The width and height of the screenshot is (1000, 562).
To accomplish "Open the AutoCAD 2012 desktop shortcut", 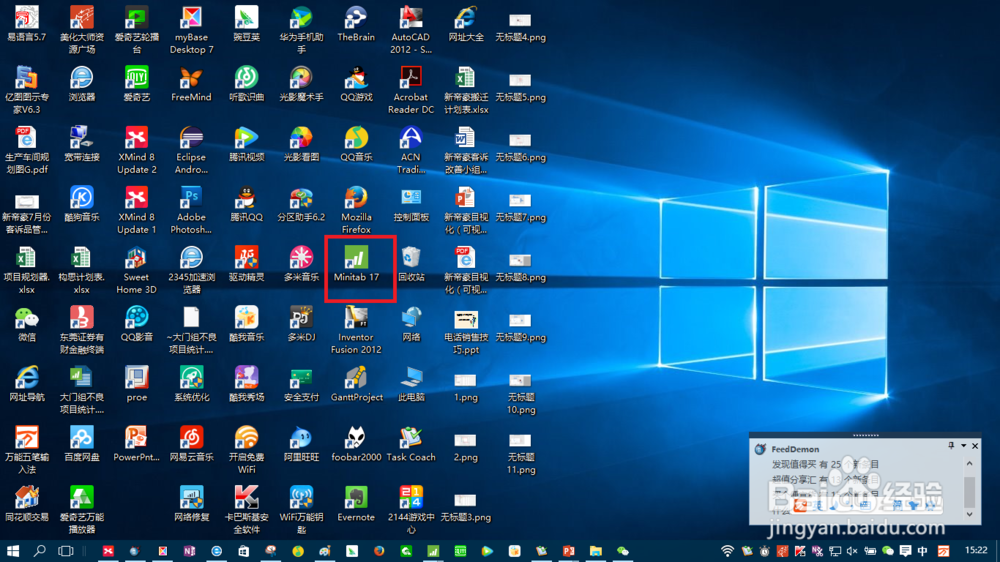I will (411, 29).
